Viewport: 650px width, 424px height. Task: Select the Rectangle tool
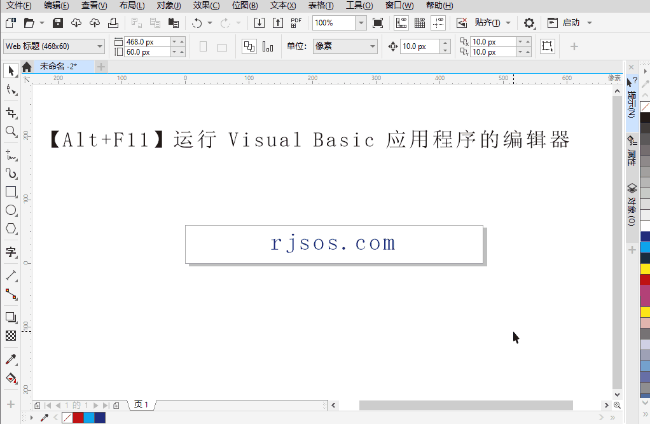tap(11, 192)
